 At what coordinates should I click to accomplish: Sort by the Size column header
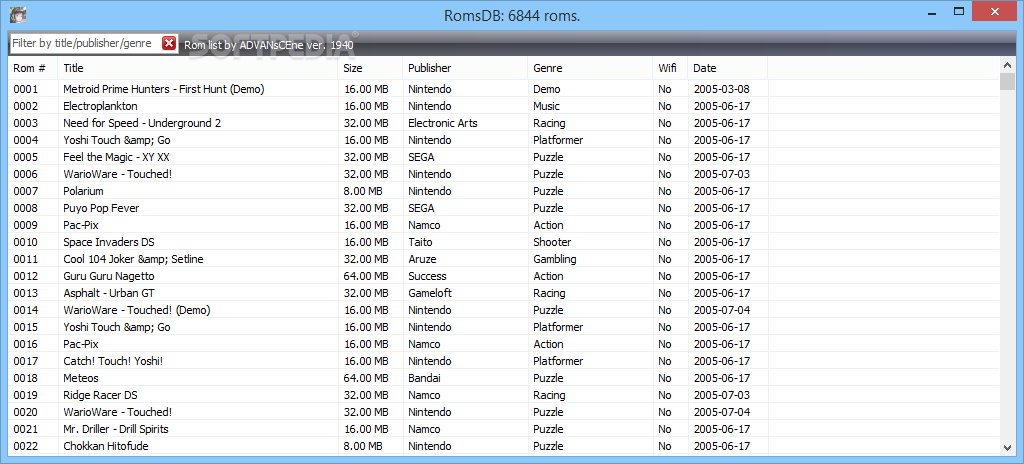[x=370, y=68]
